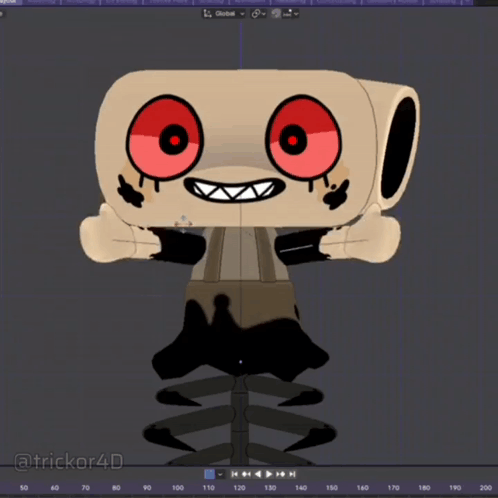Play the animation forward
This screenshot has width=498, height=498.
269,474
